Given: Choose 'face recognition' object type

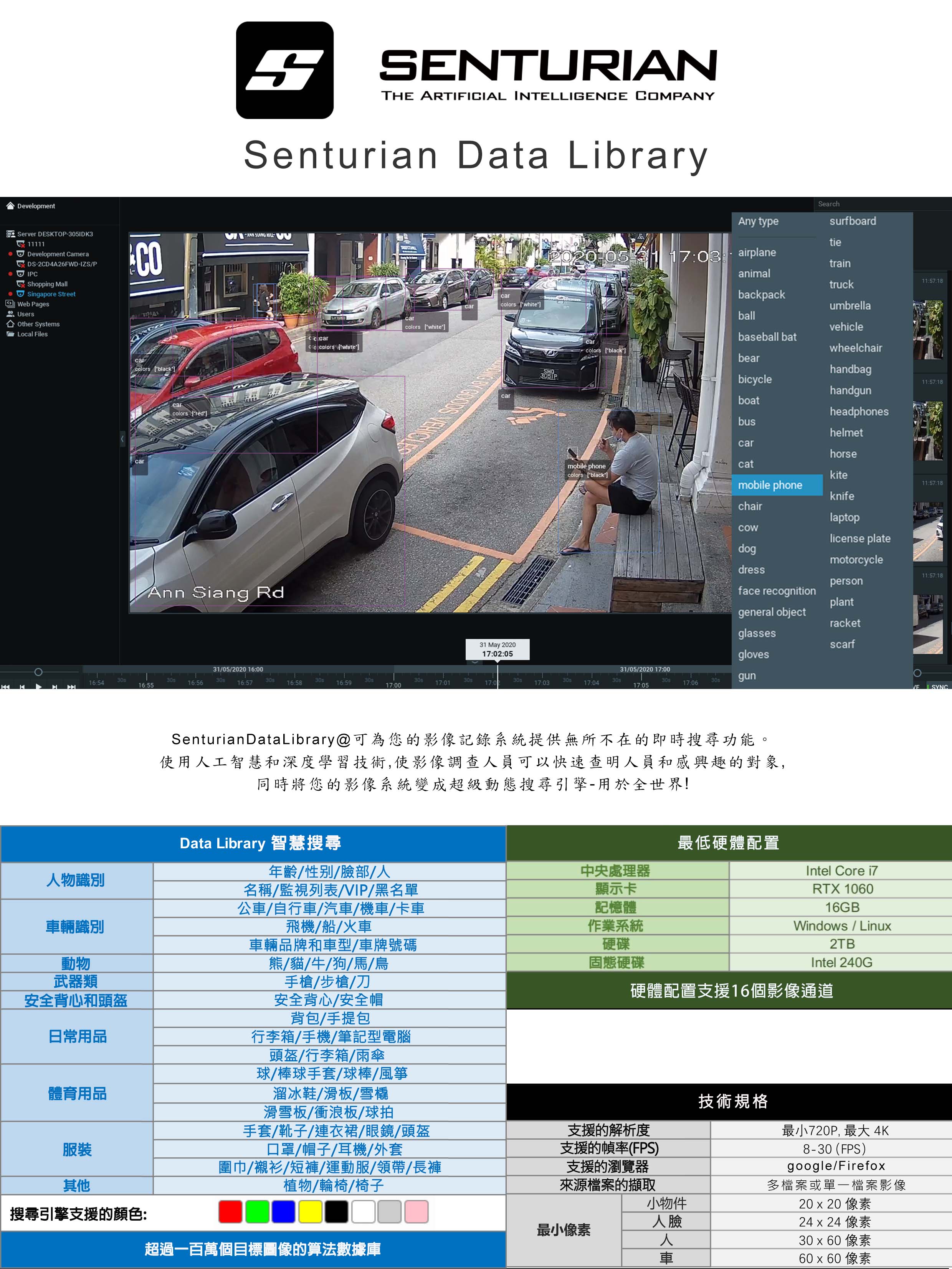Looking at the screenshot, I should [x=777, y=591].
